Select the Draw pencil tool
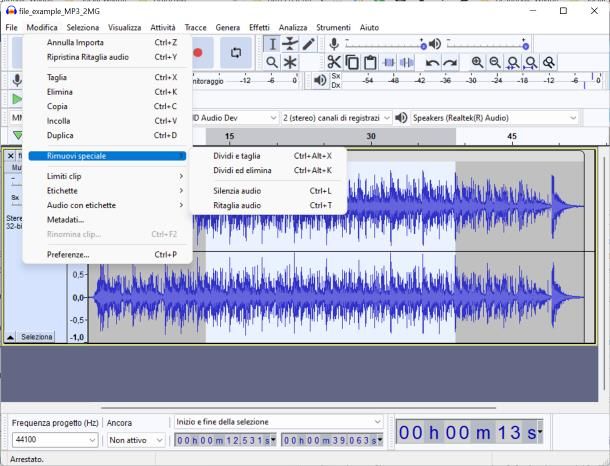 click(309, 44)
